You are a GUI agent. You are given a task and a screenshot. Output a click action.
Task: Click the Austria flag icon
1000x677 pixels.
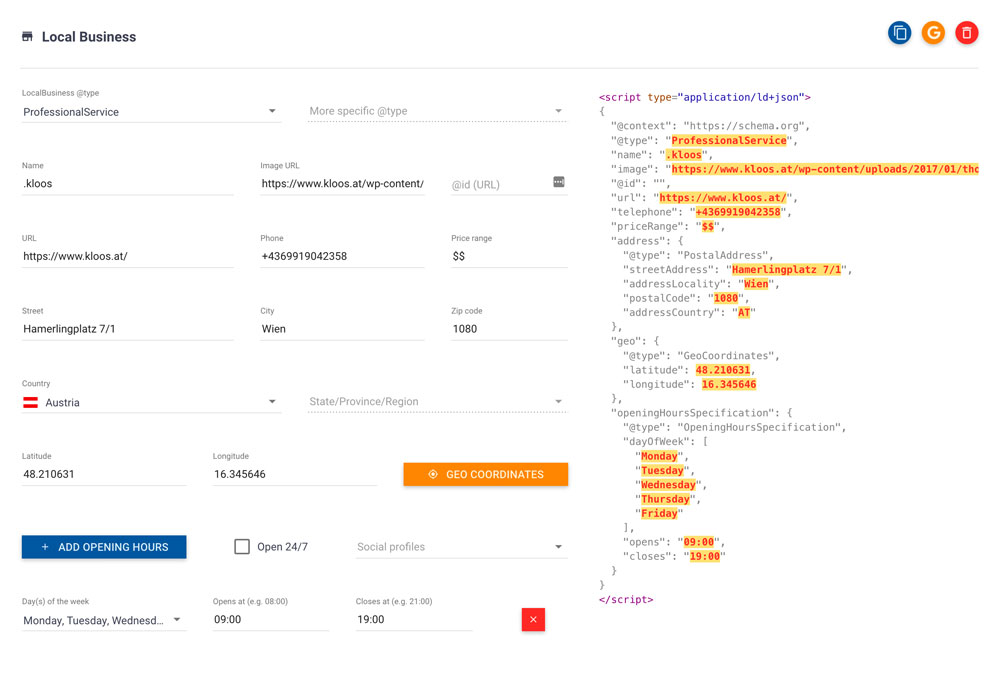pos(31,403)
